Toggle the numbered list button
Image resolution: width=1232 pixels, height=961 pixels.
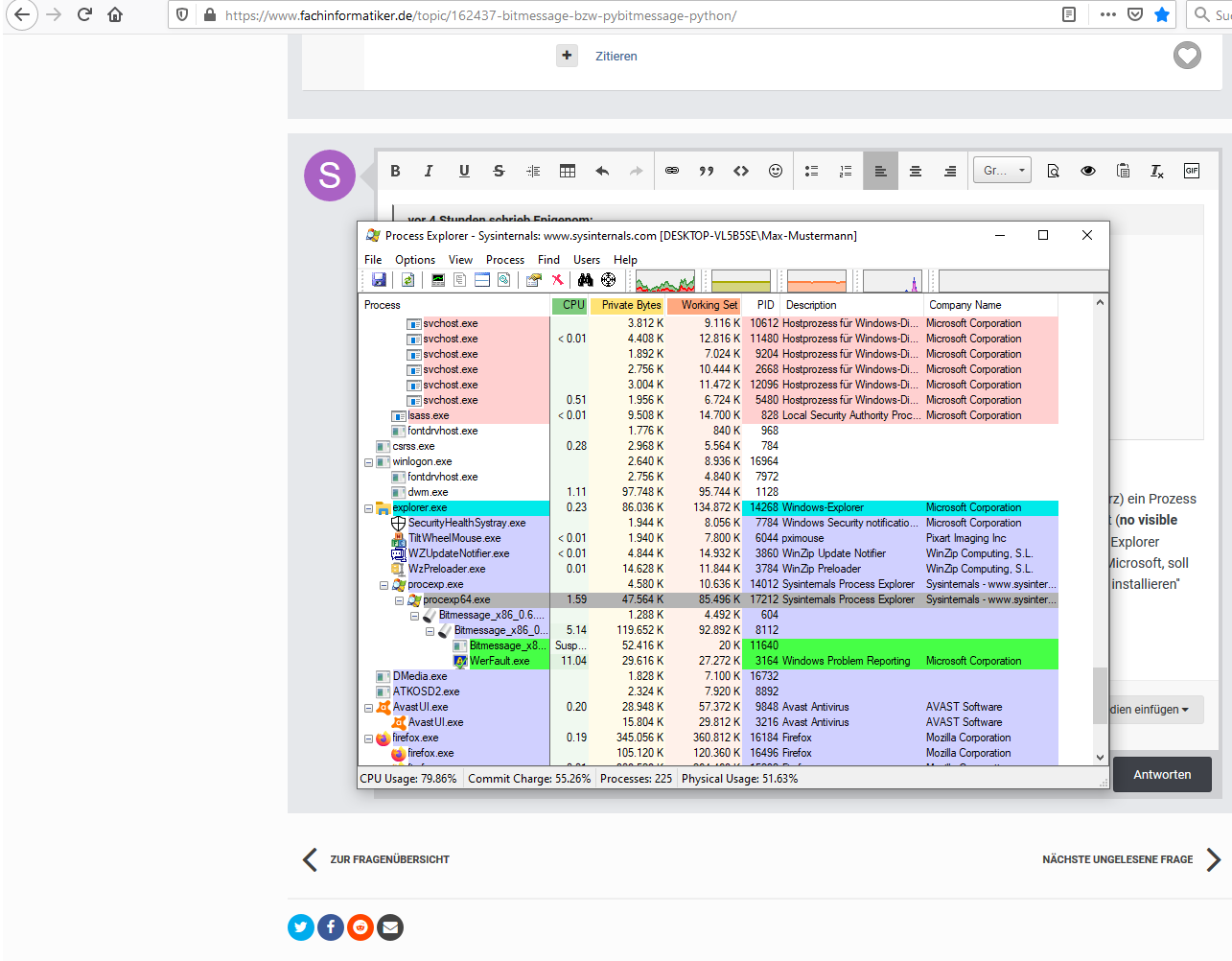846,171
